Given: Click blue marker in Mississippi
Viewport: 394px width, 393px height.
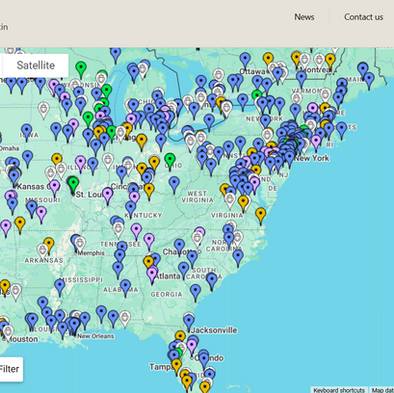Looking at the screenshot, I should coord(60,287).
